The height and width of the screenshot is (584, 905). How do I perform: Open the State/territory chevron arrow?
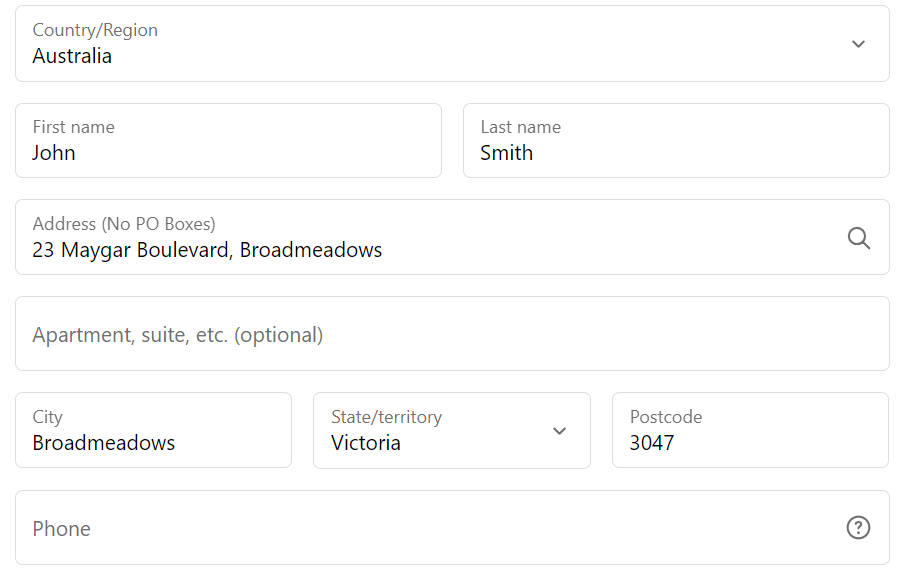[559, 431]
